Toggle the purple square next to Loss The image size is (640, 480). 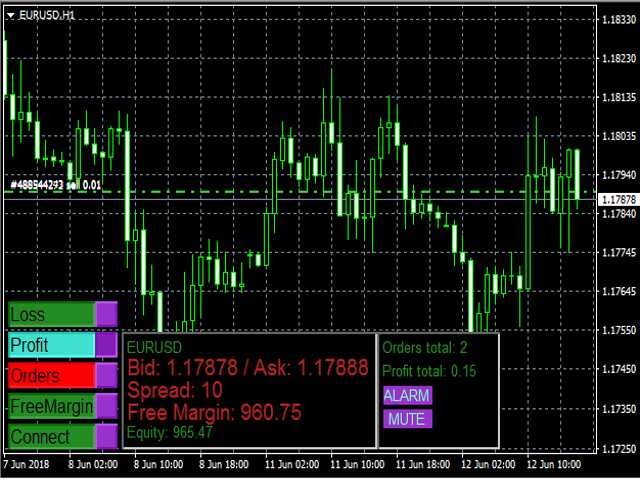tap(107, 314)
